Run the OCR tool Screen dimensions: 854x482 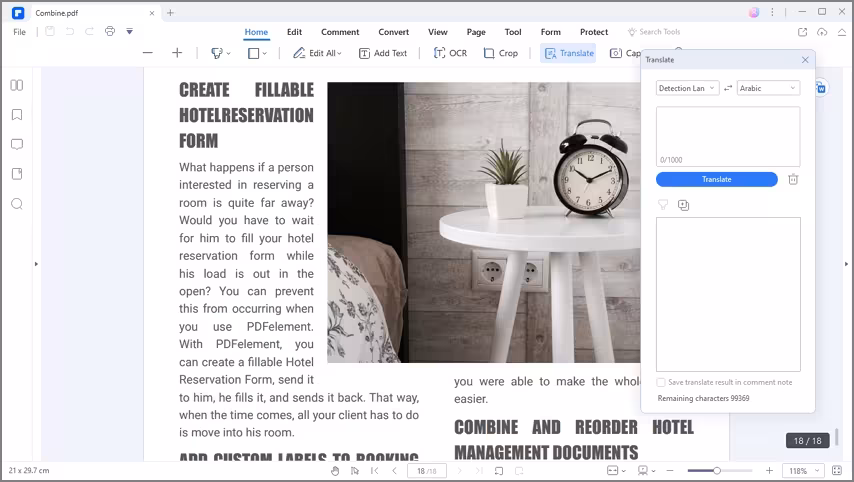point(450,53)
